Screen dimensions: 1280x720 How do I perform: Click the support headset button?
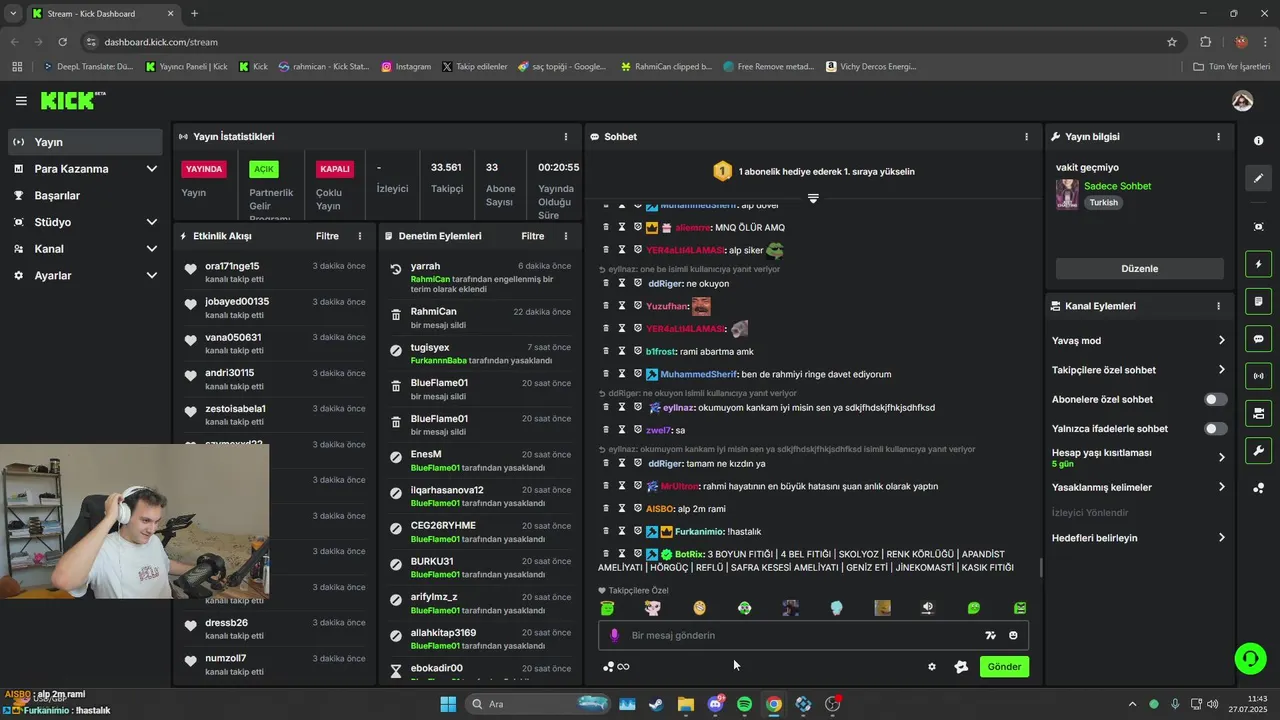tap(1250, 657)
